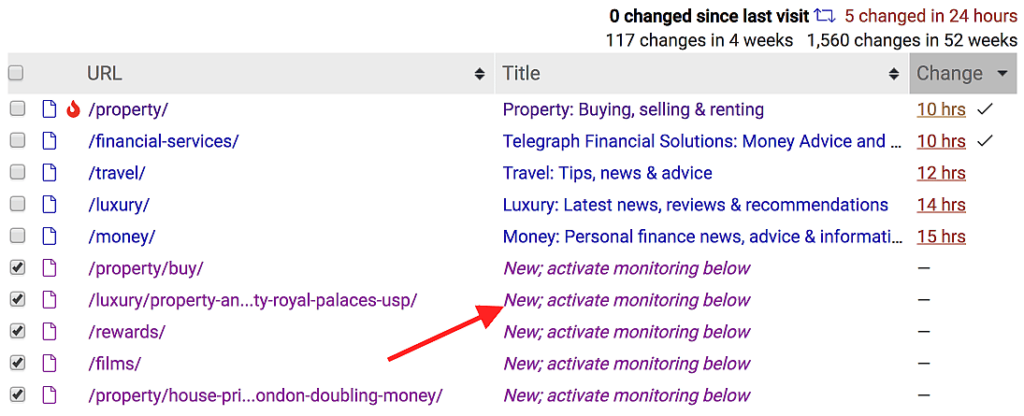Check the box for /luxury/ row
Image resolution: width=1024 pixels, height=416 pixels.
[x=18, y=204]
